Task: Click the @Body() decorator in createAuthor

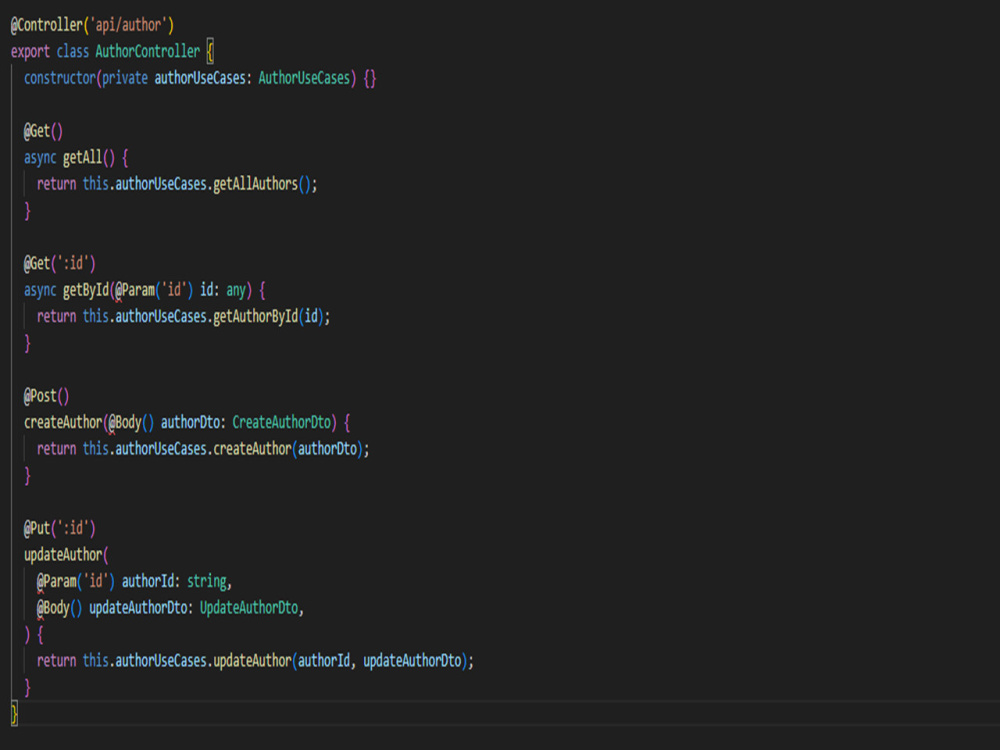Action: point(131,422)
